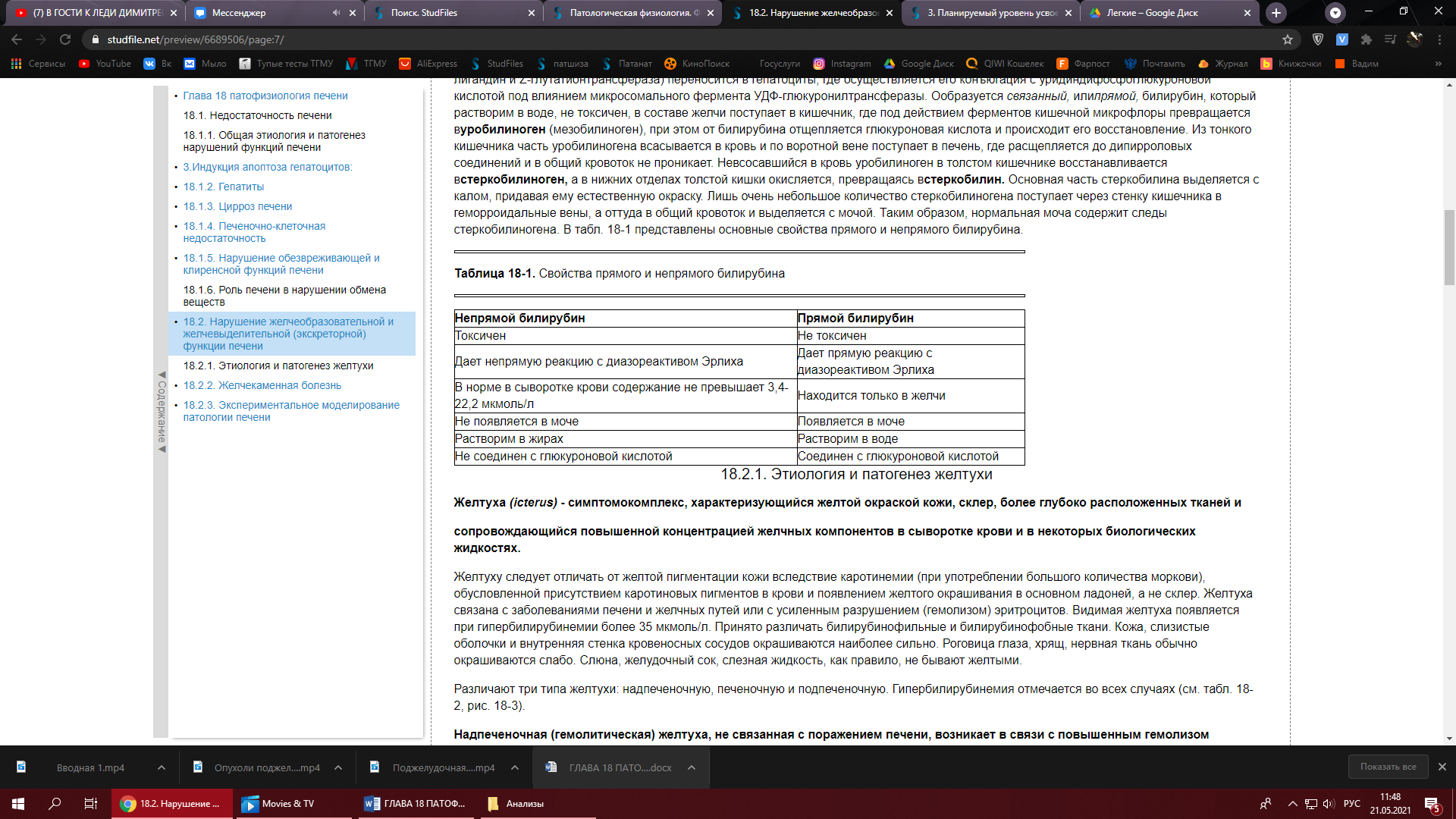Open the StudFiles bookmark
Screen dimensions: 1456x819
(x=497, y=64)
